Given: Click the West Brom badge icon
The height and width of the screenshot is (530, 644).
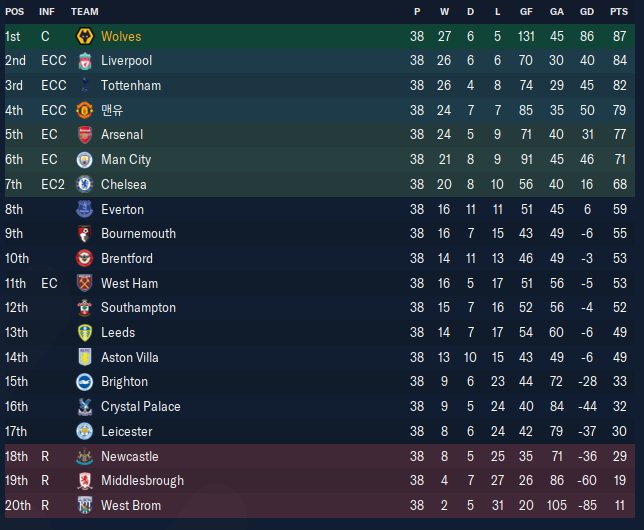Looking at the screenshot, I should click(85, 506).
